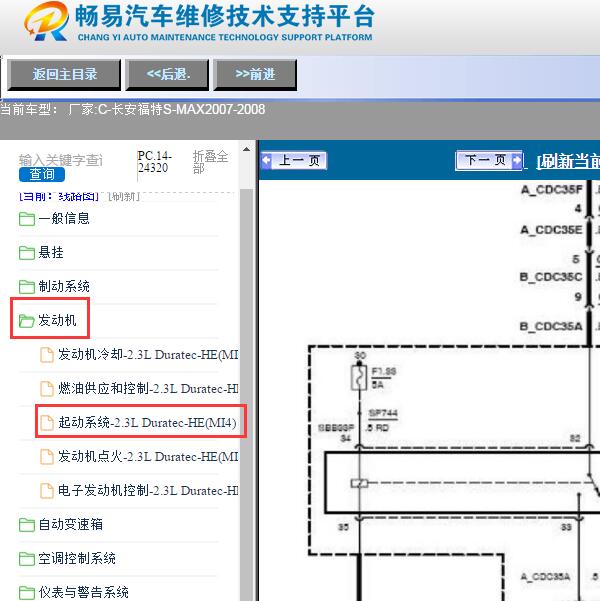The height and width of the screenshot is (601, 600).
Task: Click the right arrow icon on 下一页
Action: [x=516, y=160]
